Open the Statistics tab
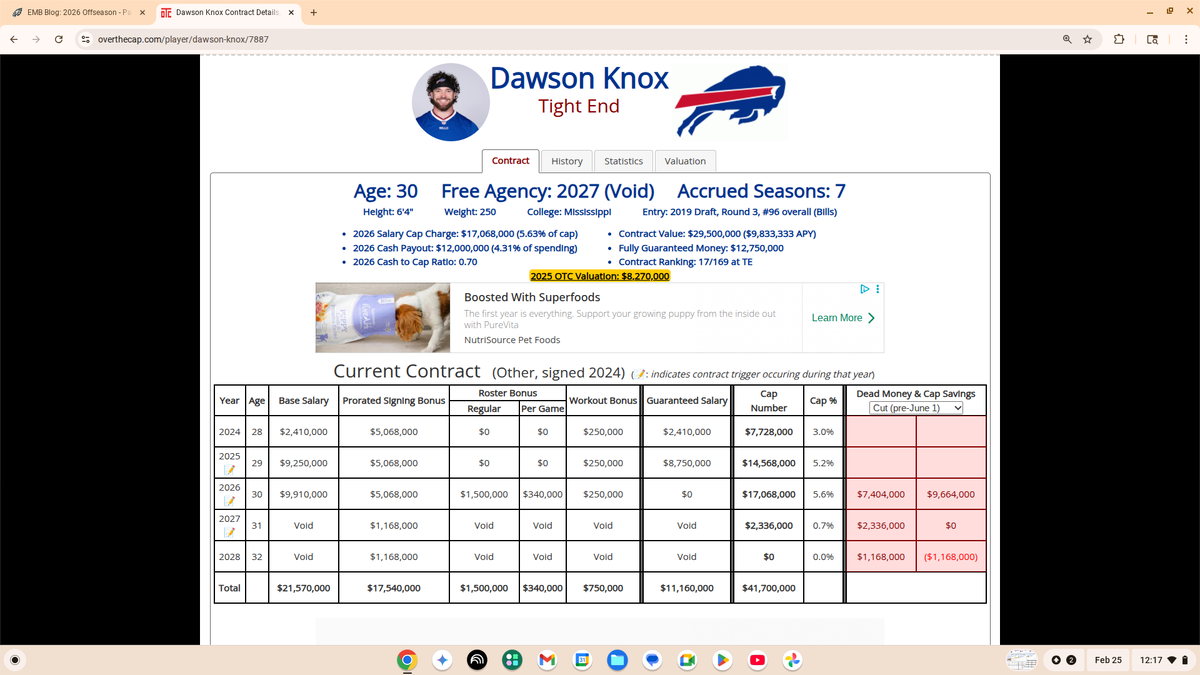Viewport: 1200px width, 675px height. [x=623, y=161]
